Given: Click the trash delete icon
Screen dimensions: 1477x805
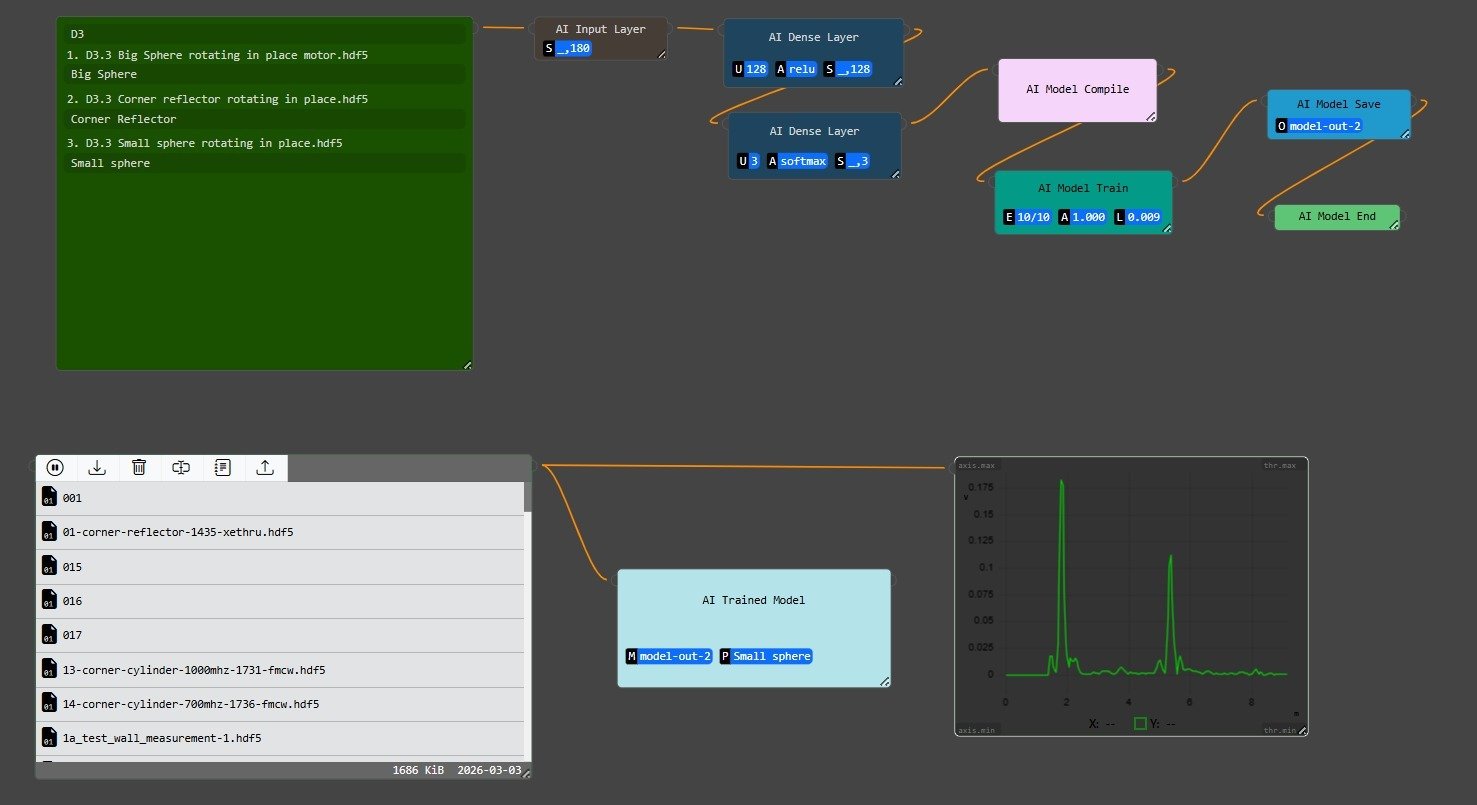Looking at the screenshot, I should (x=139, y=467).
